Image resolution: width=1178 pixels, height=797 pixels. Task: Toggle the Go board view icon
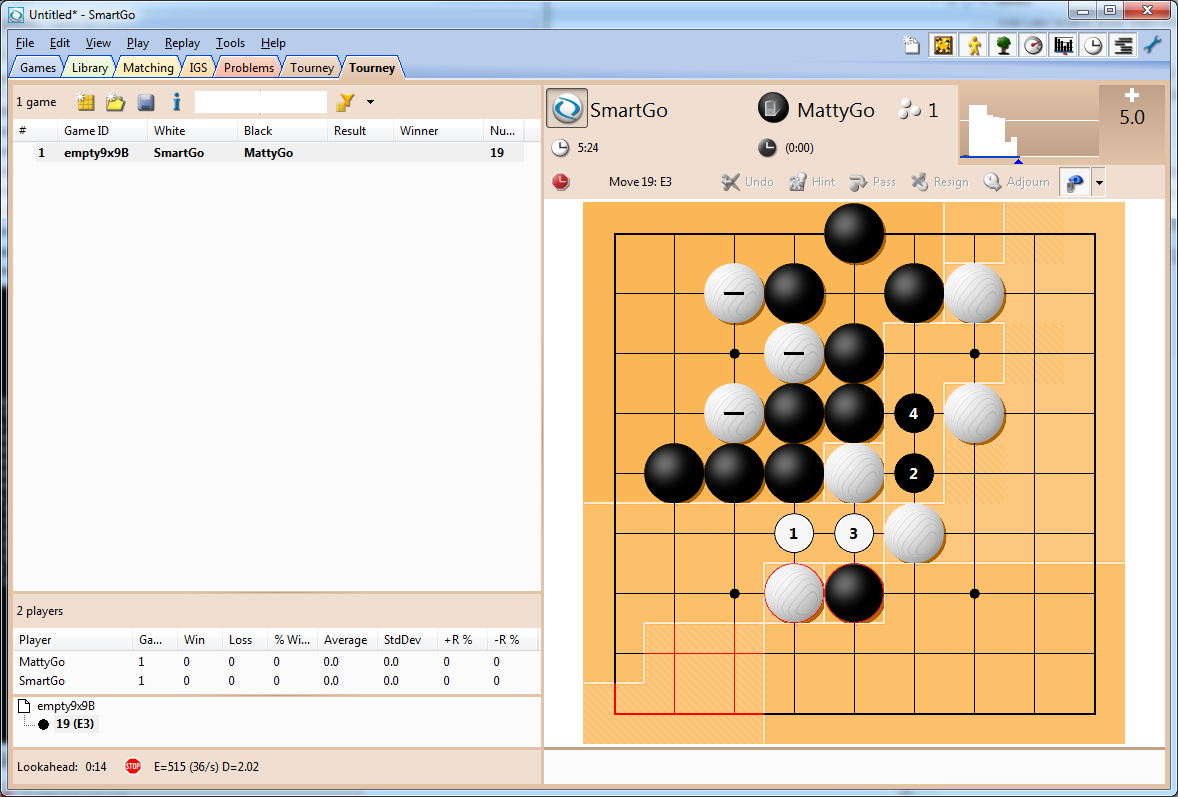click(x=944, y=45)
